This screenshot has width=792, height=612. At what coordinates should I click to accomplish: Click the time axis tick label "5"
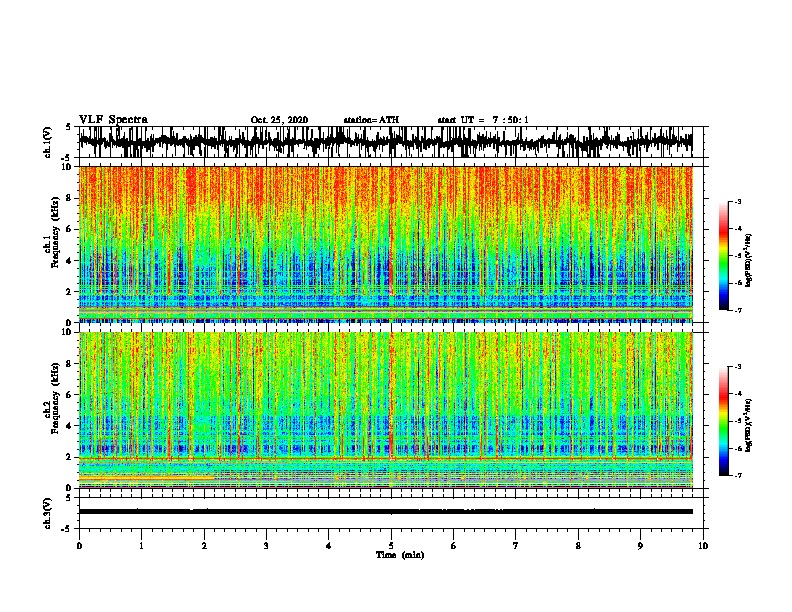(x=391, y=545)
